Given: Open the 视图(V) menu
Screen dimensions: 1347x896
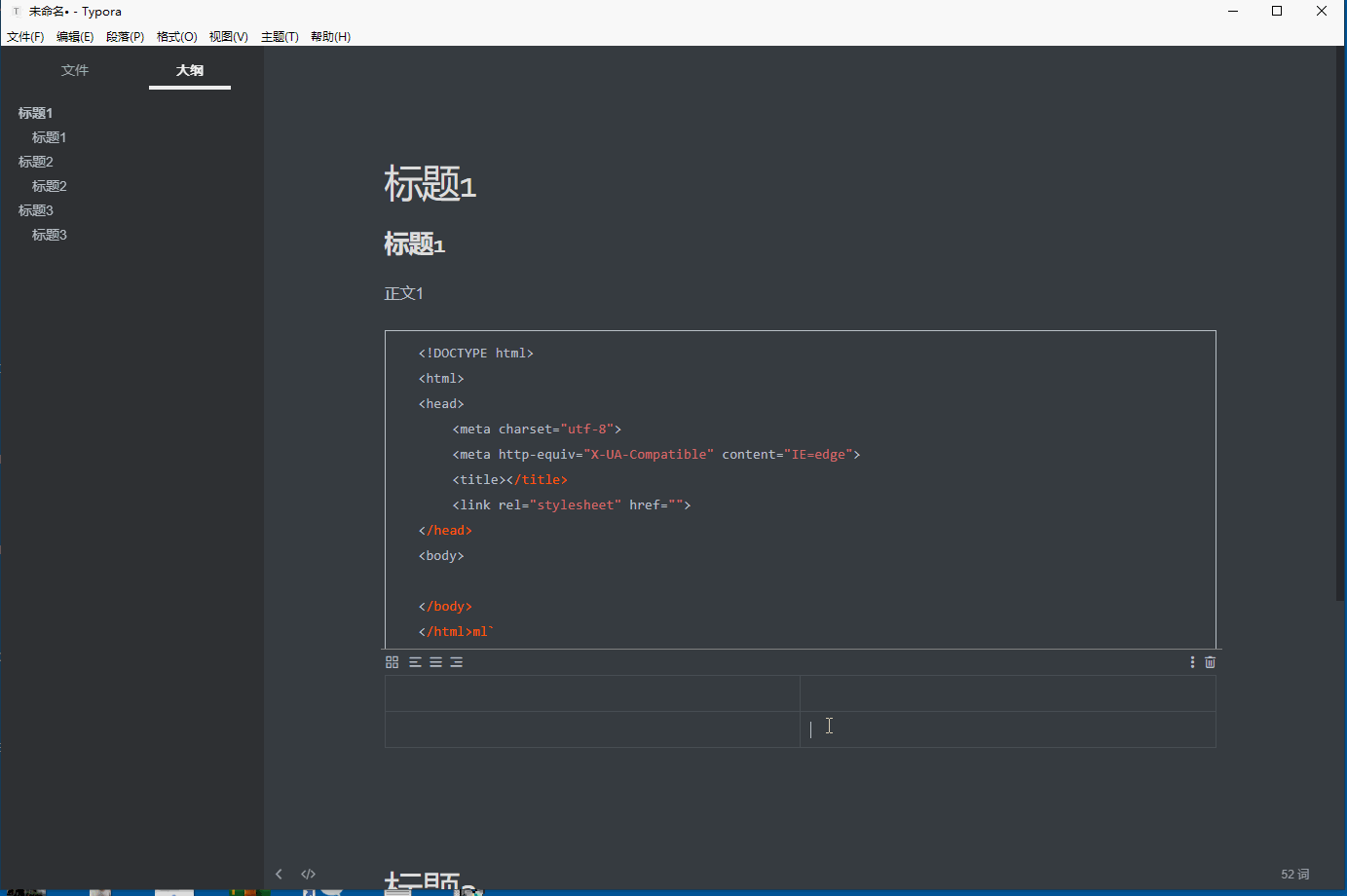Looking at the screenshot, I should pyautogui.click(x=228, y=37).
